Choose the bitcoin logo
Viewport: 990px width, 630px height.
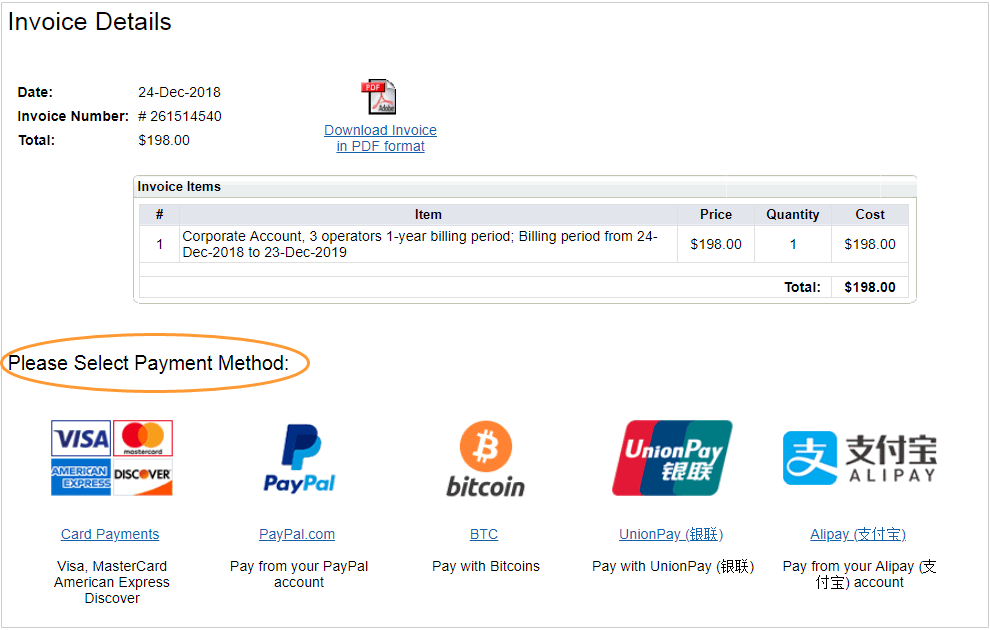(x=486, y=459)
